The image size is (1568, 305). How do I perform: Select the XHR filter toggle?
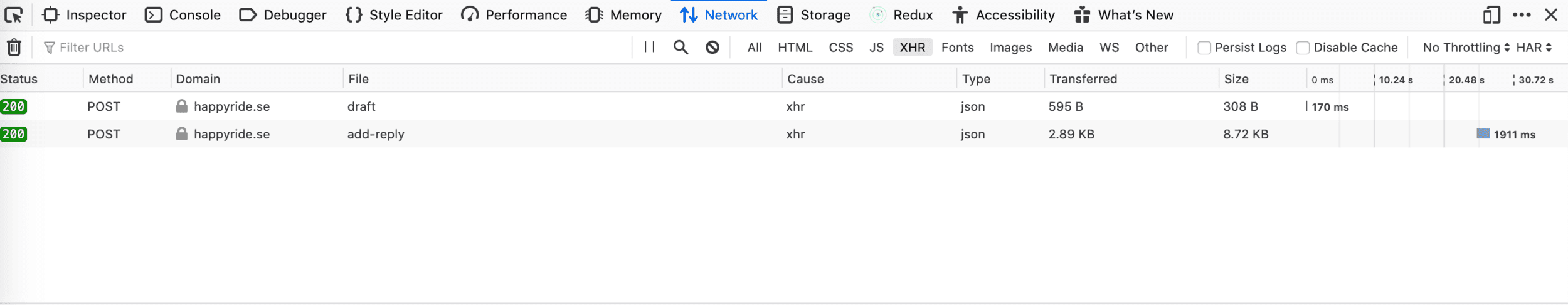click(x=912, y=48)
